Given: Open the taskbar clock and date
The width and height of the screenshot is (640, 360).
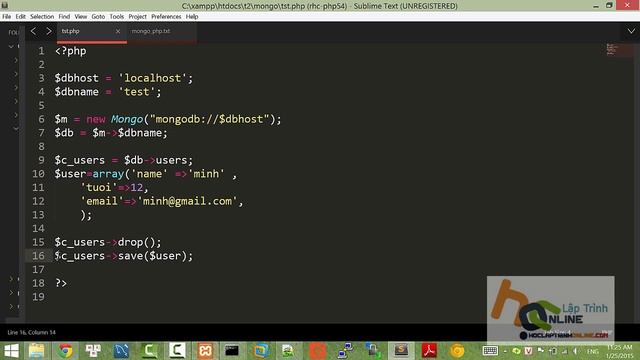Looking at the screenshot, I should coord(620,351).
